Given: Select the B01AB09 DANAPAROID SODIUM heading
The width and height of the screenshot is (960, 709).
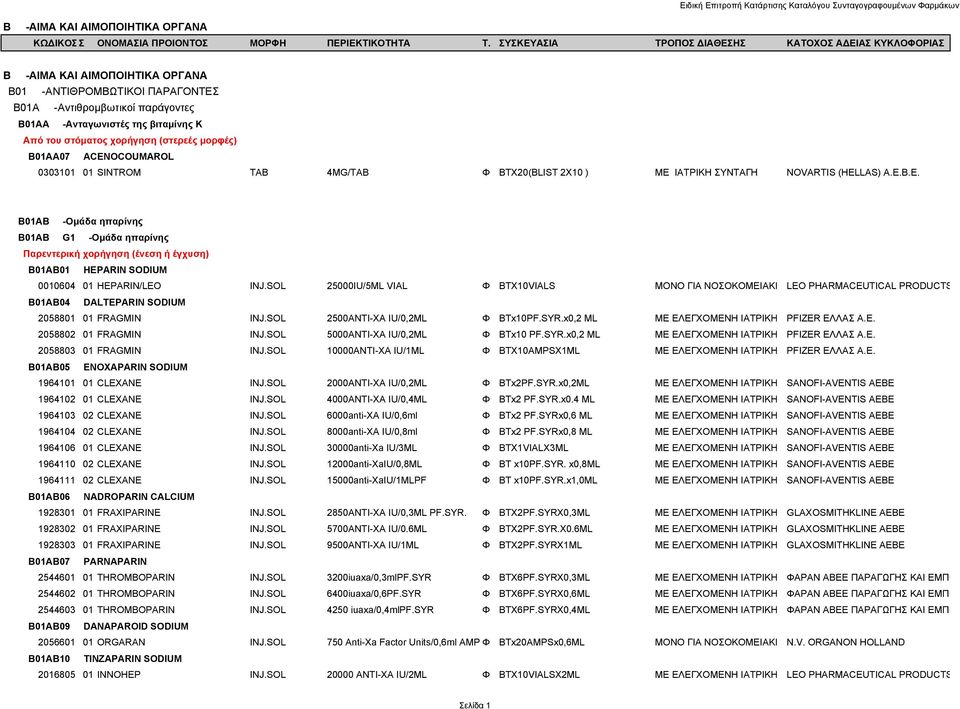Looking at the screenshot, I should pos(108,626).
